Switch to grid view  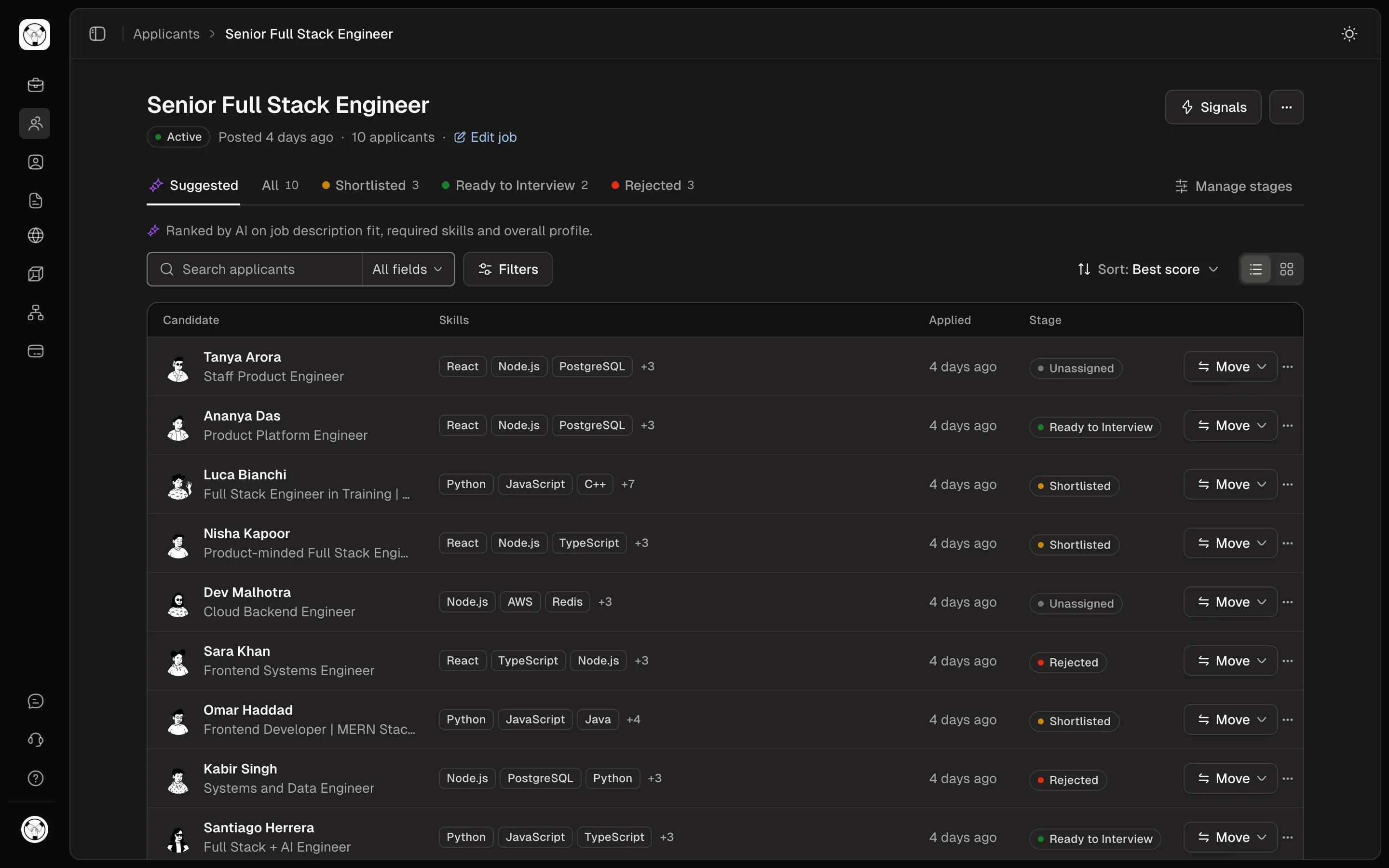pyautogui.click(x=1287, y=269)
